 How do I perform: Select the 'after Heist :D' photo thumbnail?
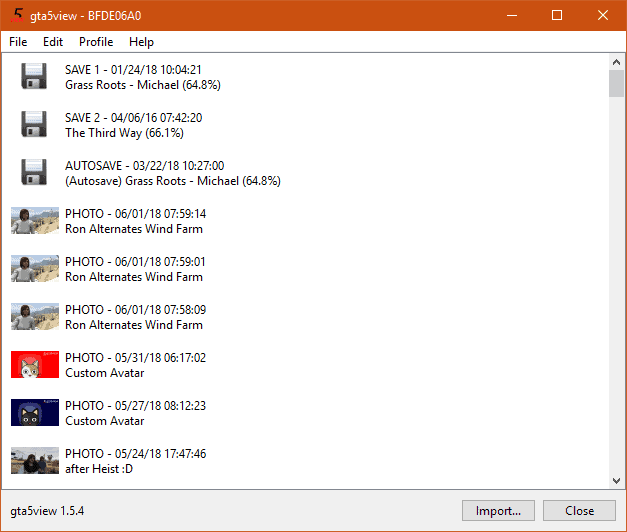tap(35, 460)
